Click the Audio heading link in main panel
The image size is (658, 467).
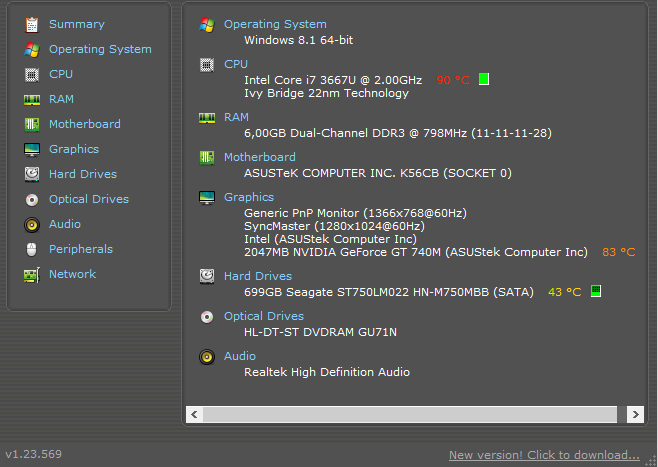[x=240, y=356]
